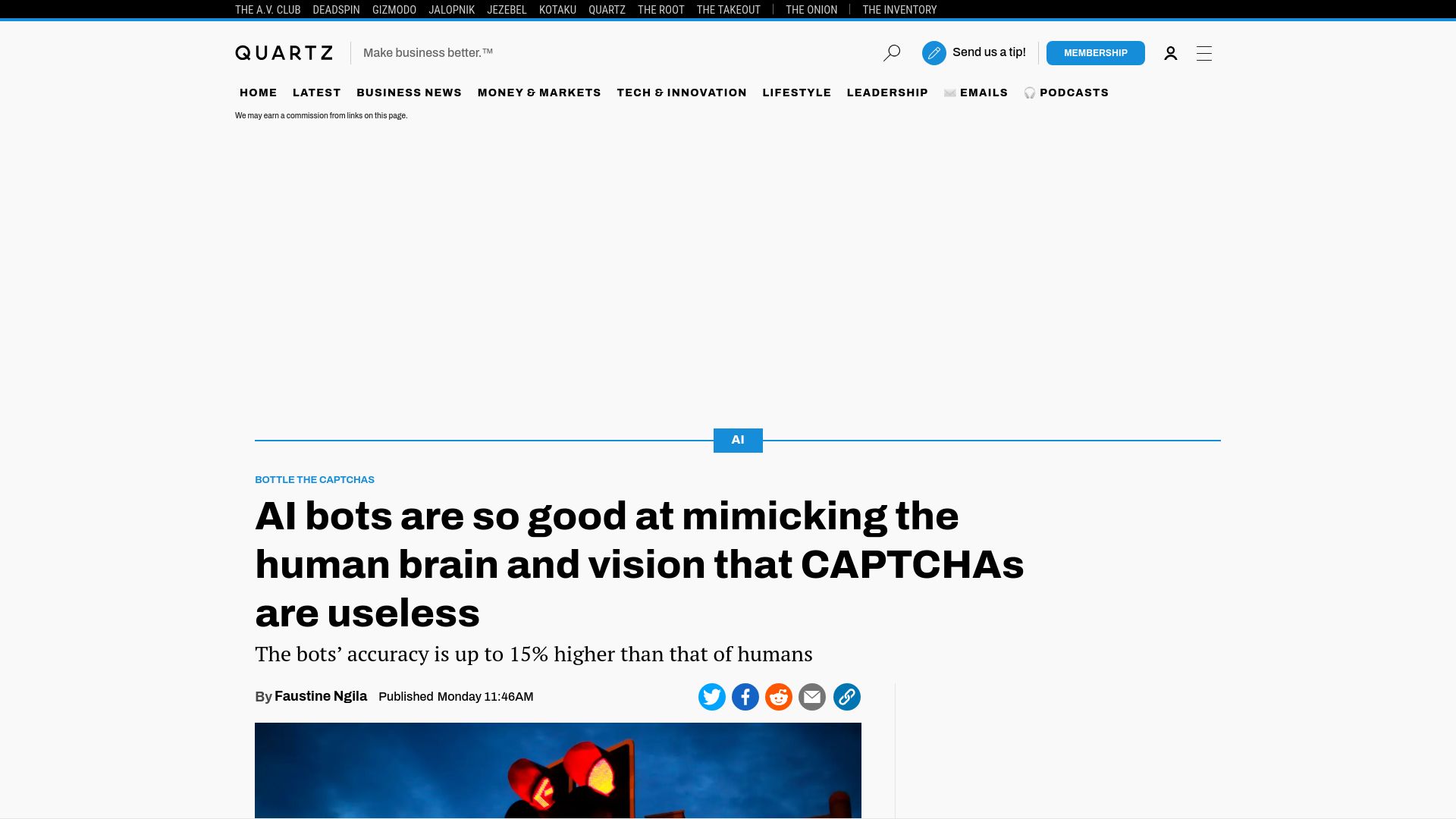This screenshot has width=1456, height=819.
Task: Copy article link icon
Action: click(x=847, y=697)
